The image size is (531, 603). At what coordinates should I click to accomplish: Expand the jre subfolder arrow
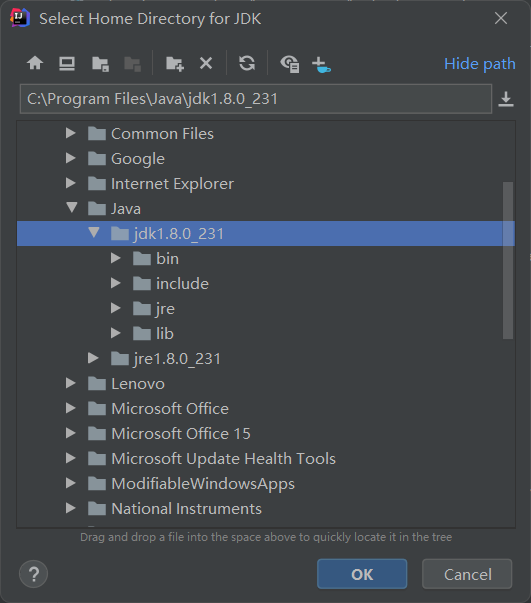(116, 308)
